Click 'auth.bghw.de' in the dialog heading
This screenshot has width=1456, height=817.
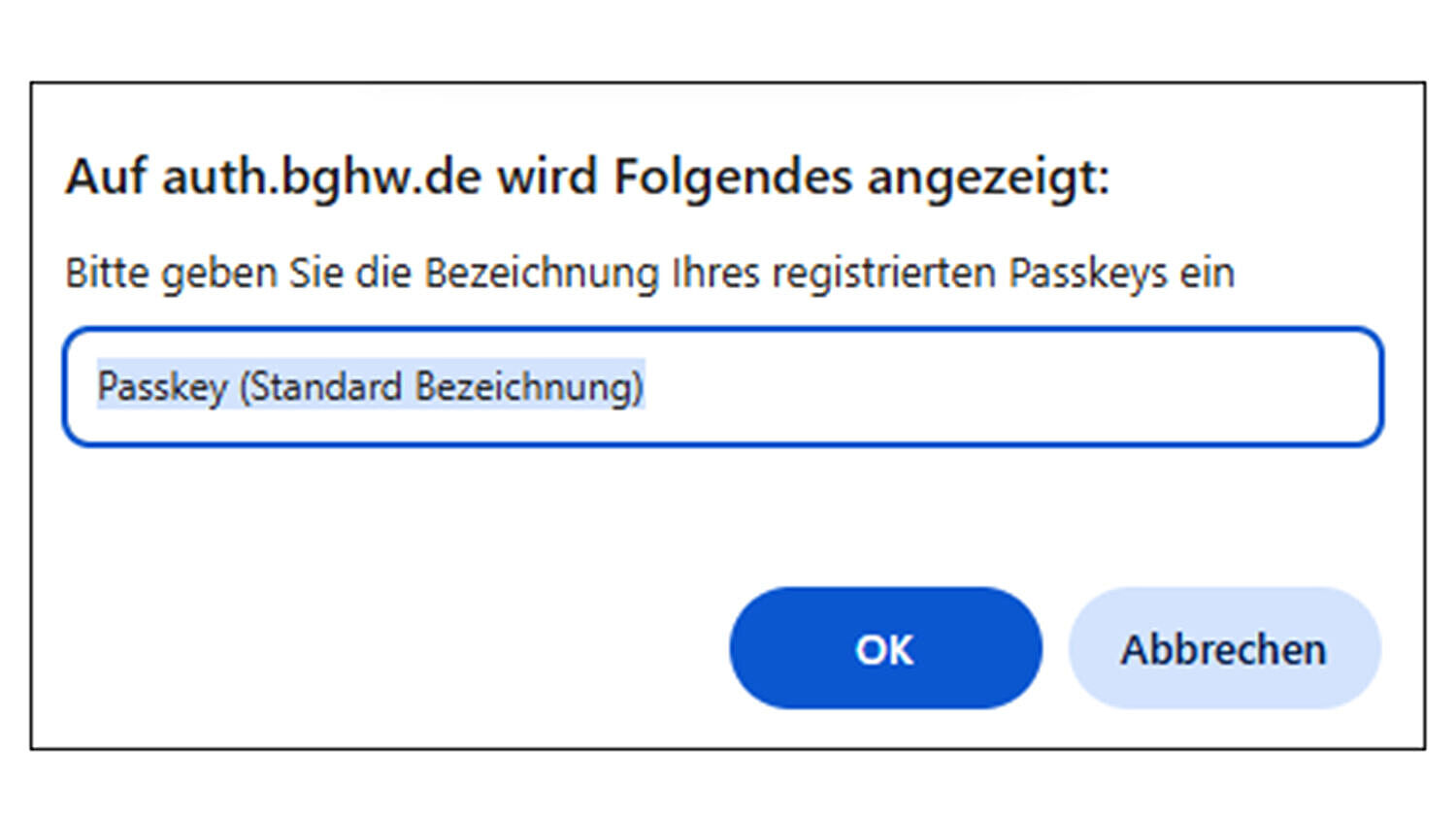320,178
